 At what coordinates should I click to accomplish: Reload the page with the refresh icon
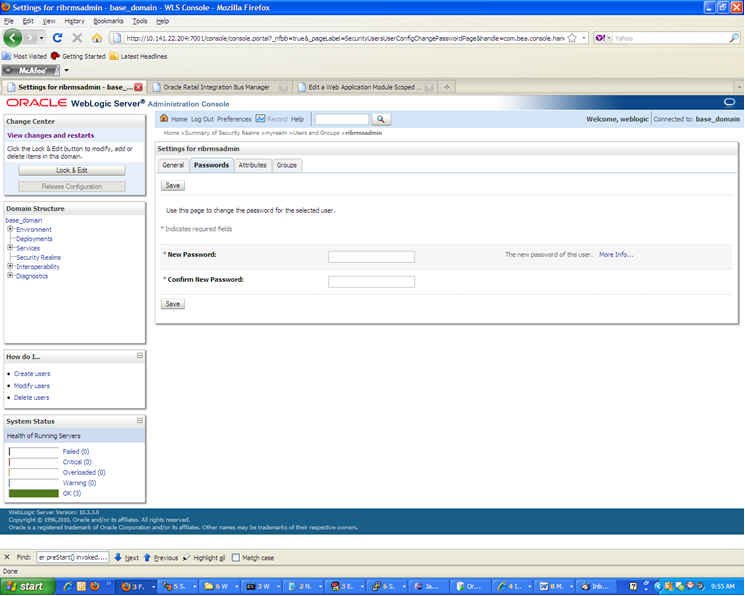[x=57, y=38]
